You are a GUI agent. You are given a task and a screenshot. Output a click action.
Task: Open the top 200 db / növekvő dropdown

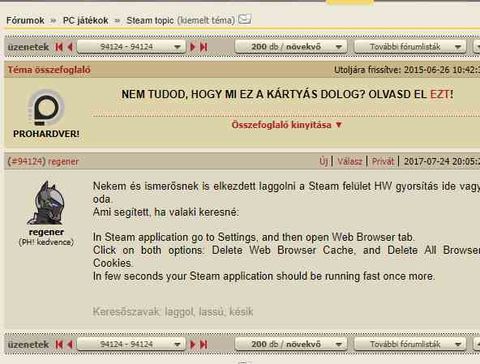point(291,47)
